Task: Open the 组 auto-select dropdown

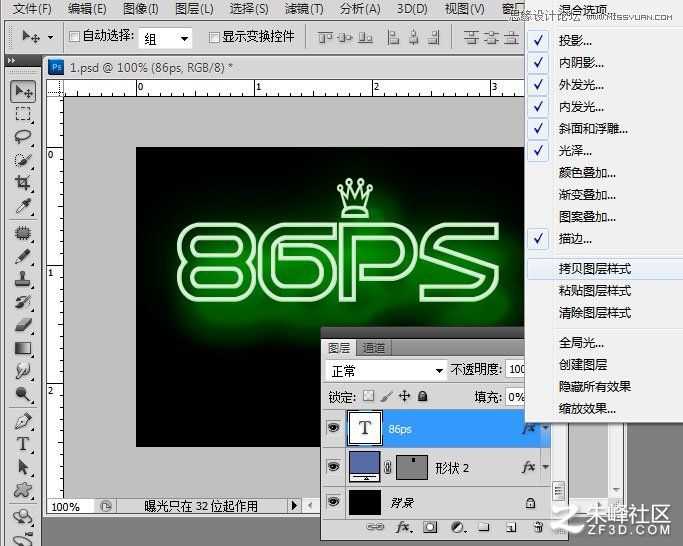Action: pyautogui.click(x=166, y=38)
